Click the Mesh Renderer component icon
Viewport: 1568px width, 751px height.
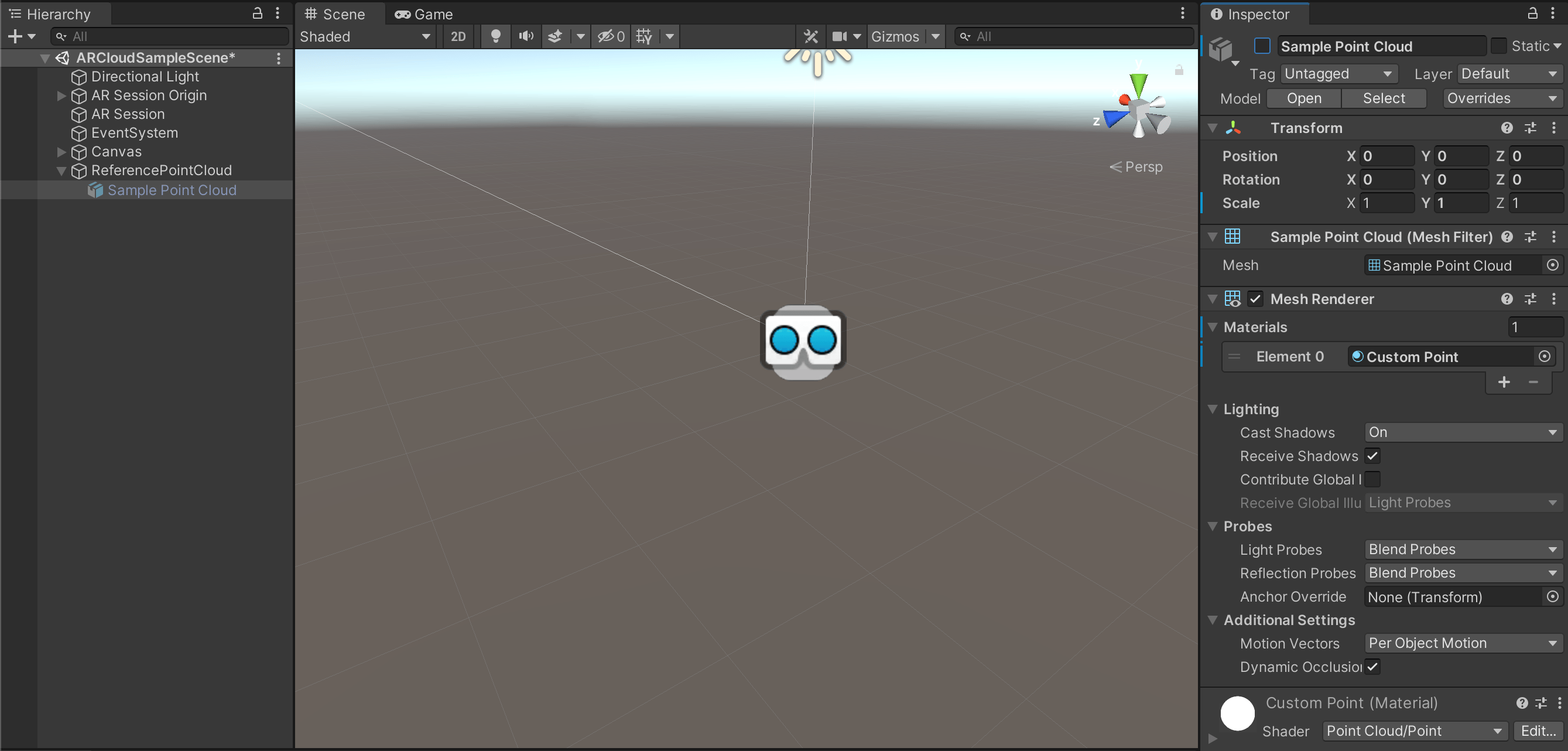[x=1233, y=298]
